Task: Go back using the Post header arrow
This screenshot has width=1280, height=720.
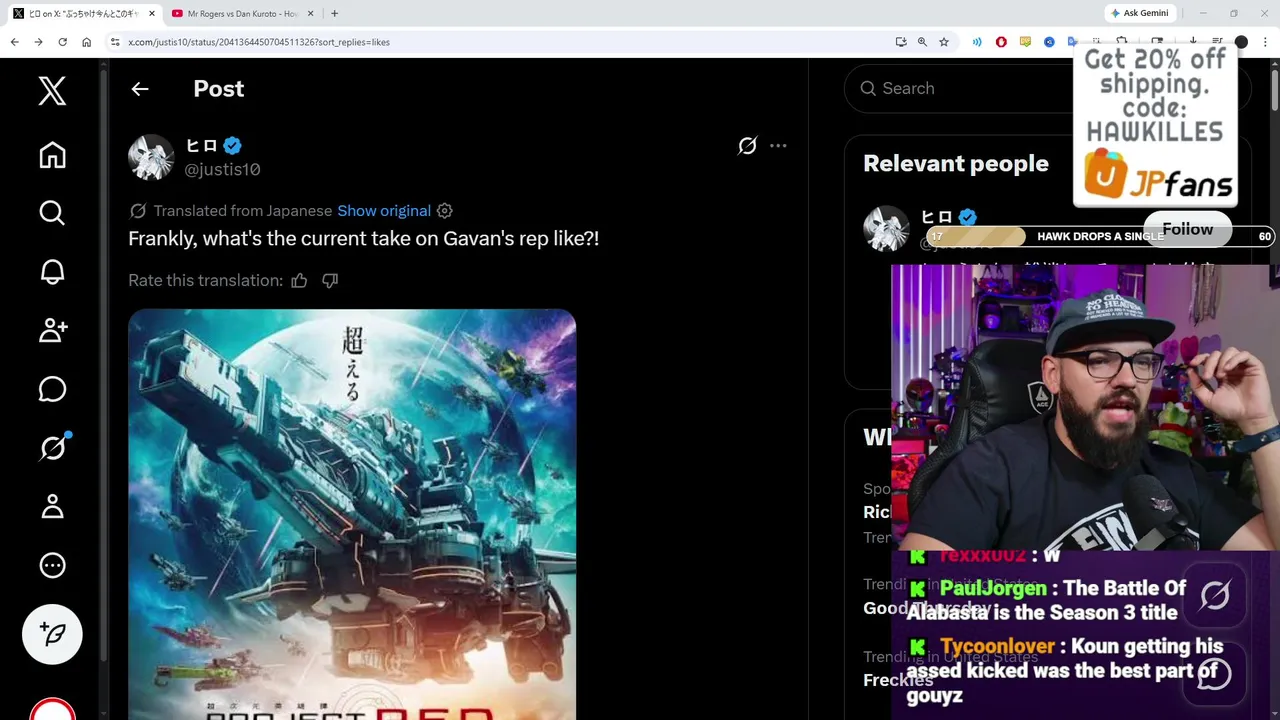Action: tap(140, 89)
